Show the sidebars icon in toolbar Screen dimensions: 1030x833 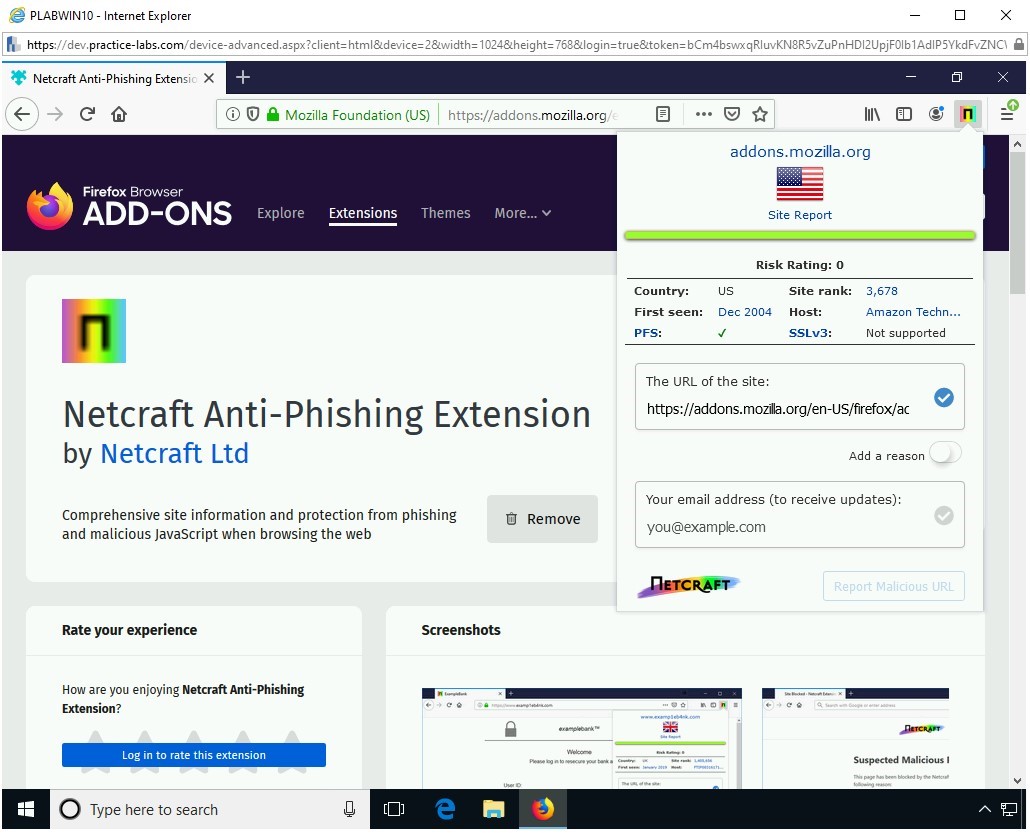[904, 114]
